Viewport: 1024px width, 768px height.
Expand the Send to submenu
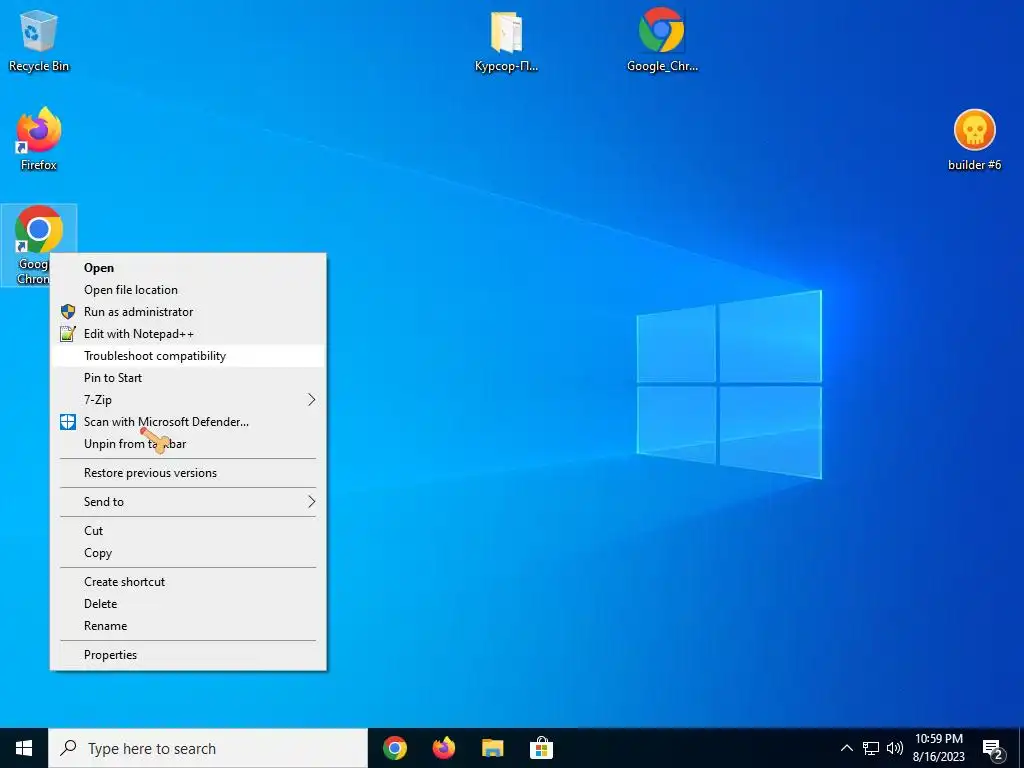[188, 502]
